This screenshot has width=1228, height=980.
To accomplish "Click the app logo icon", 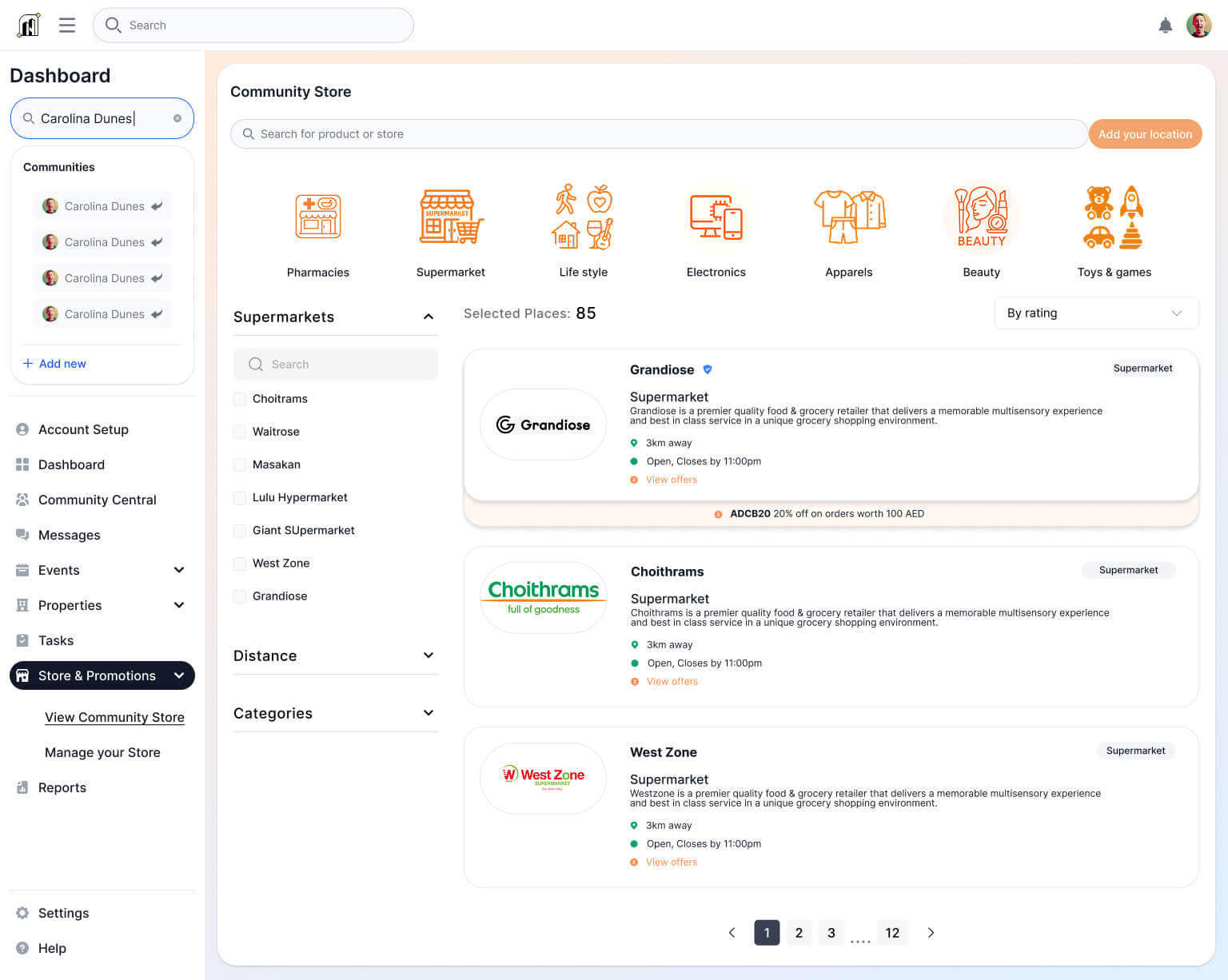I will click(29, 26).
